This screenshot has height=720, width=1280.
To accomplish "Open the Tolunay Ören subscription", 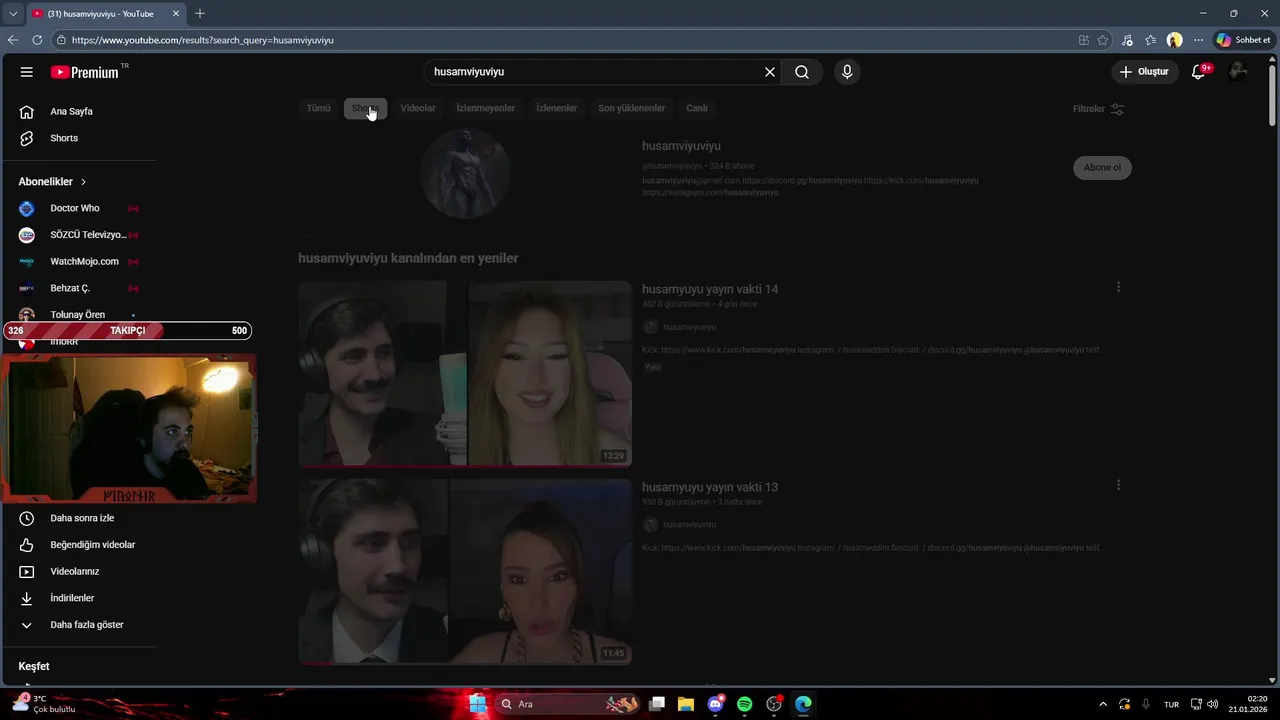I will coord(78,314).
